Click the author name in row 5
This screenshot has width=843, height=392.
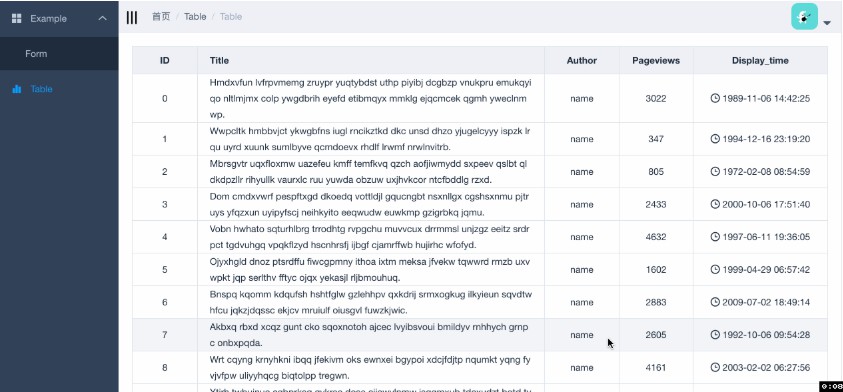pyautogui.click(x=582, y=269)
